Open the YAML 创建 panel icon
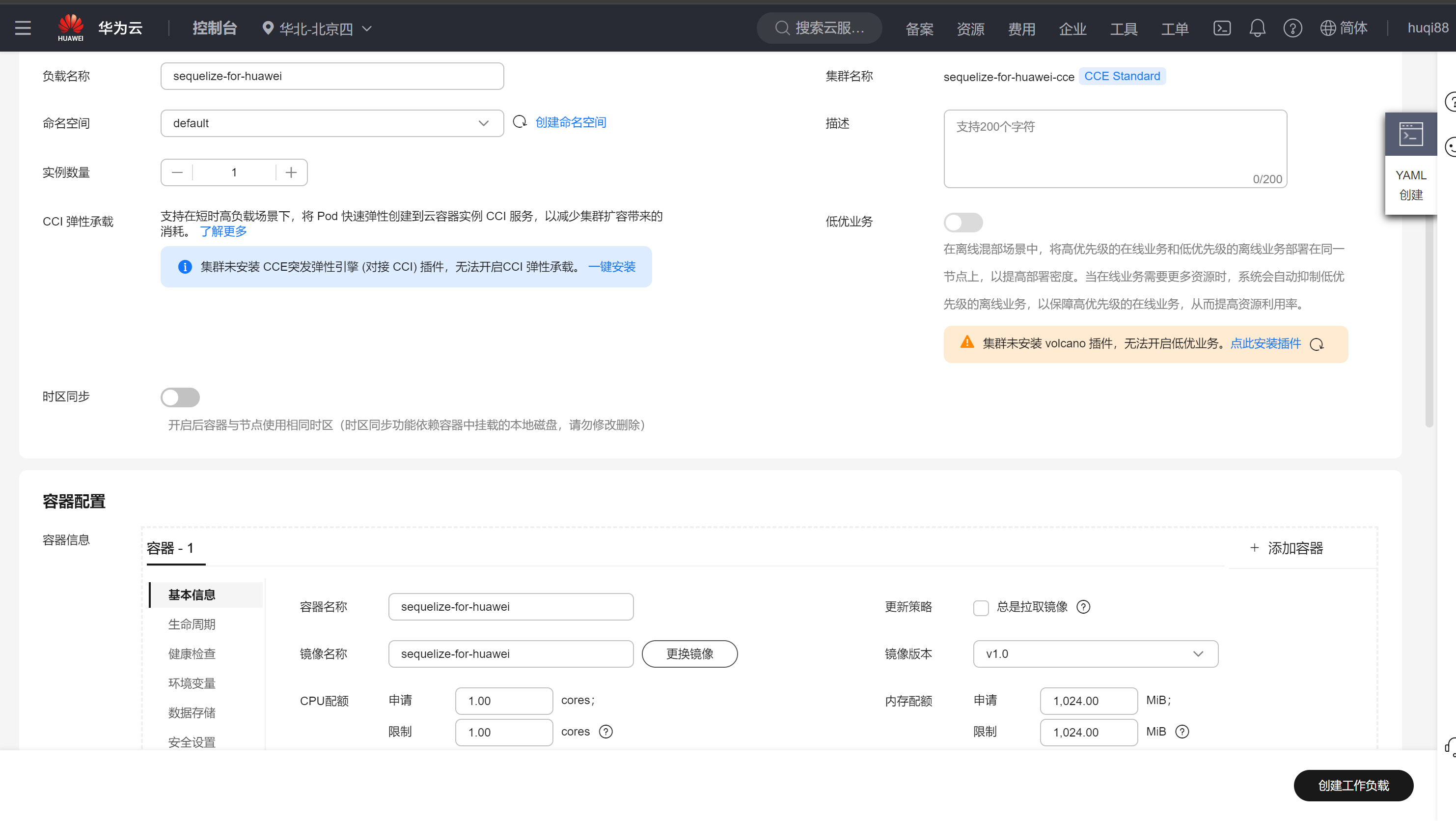 1410,135
